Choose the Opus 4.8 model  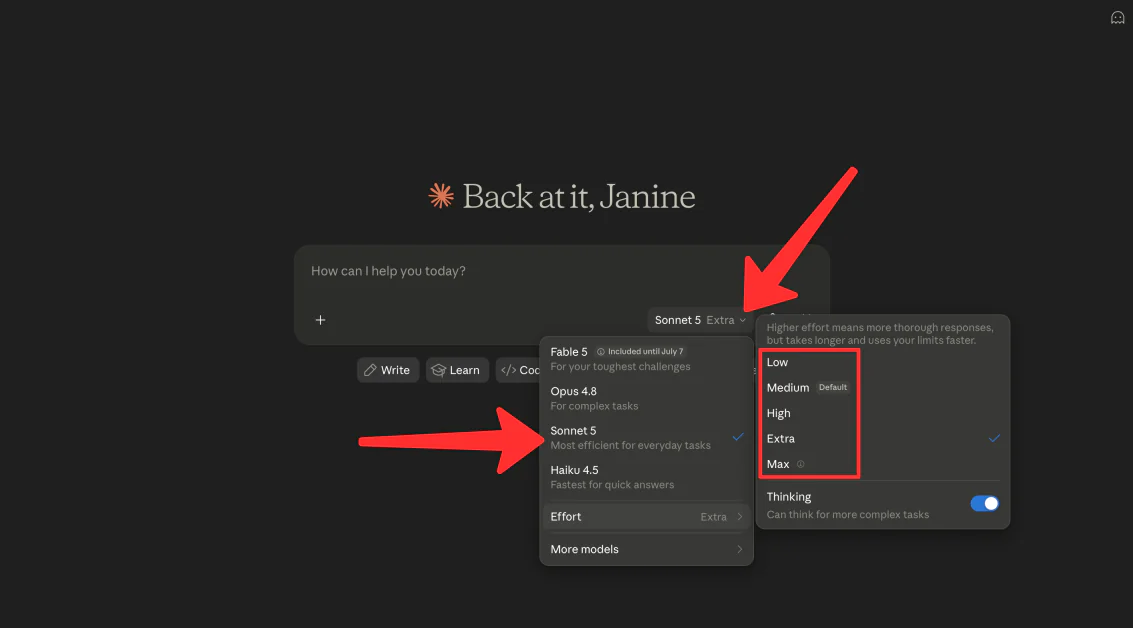pos(646,398)
